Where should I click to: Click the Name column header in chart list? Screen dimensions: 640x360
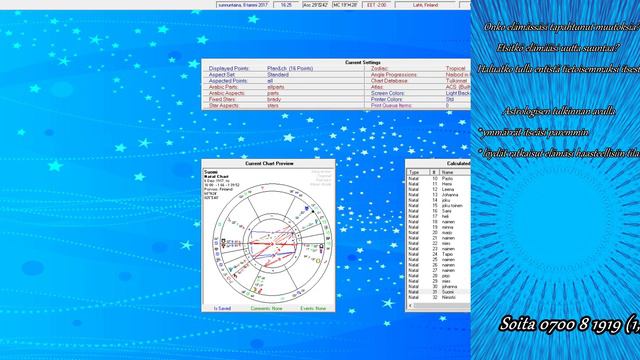coord(455,172)
